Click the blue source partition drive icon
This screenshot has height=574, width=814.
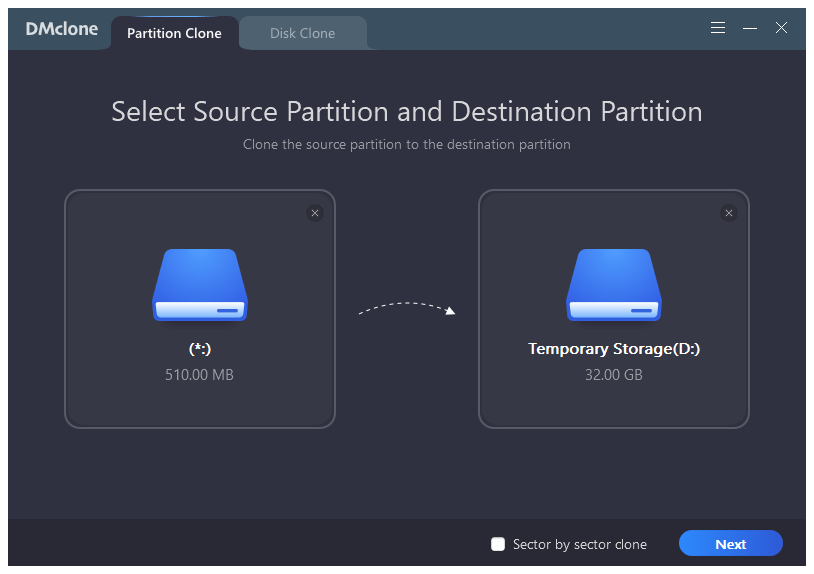tap(200, 285)
